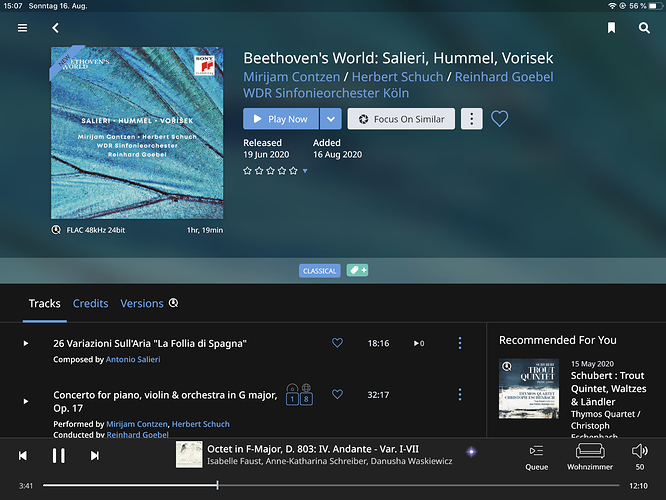Click Focus On Similar button

401,119
